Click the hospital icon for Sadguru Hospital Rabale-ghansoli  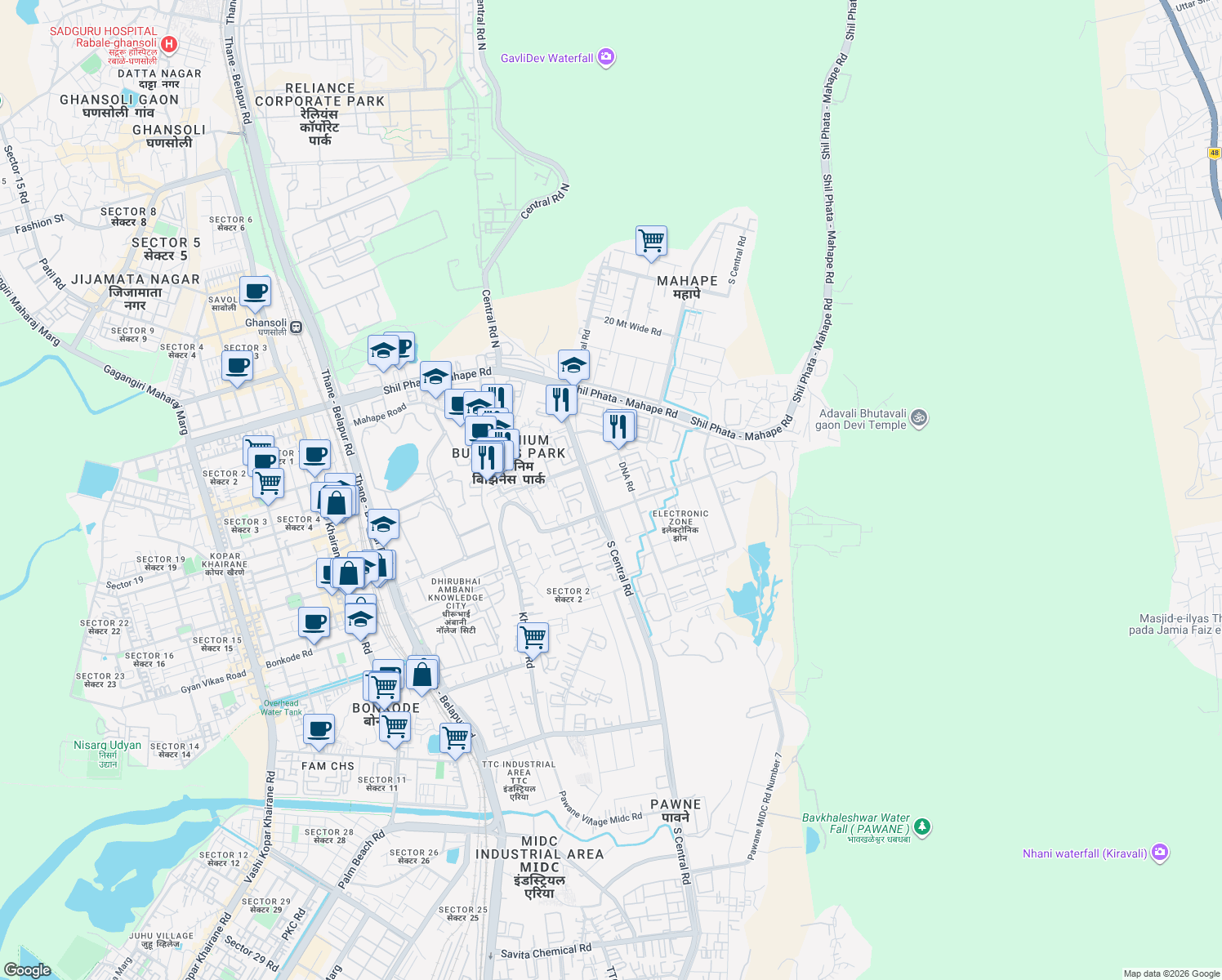click(x=170, y=45)
